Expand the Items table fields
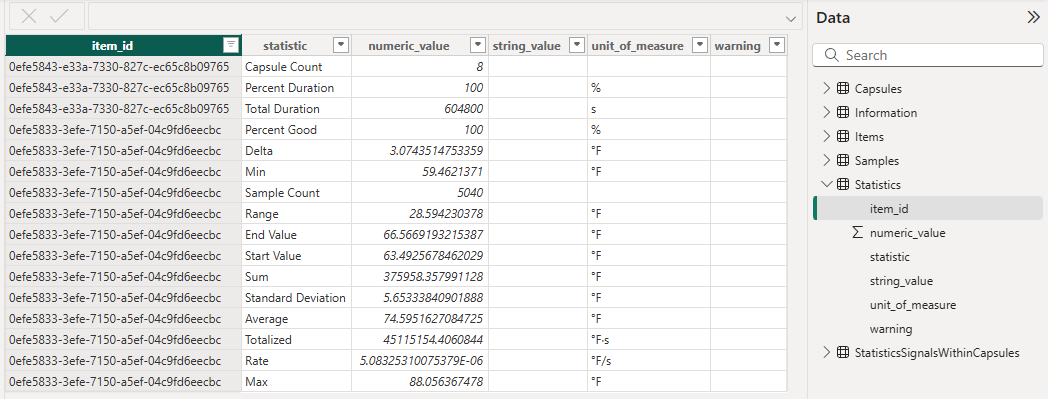Image resolution: width=1048 pixels, height=399 pixels. [827, 136]
